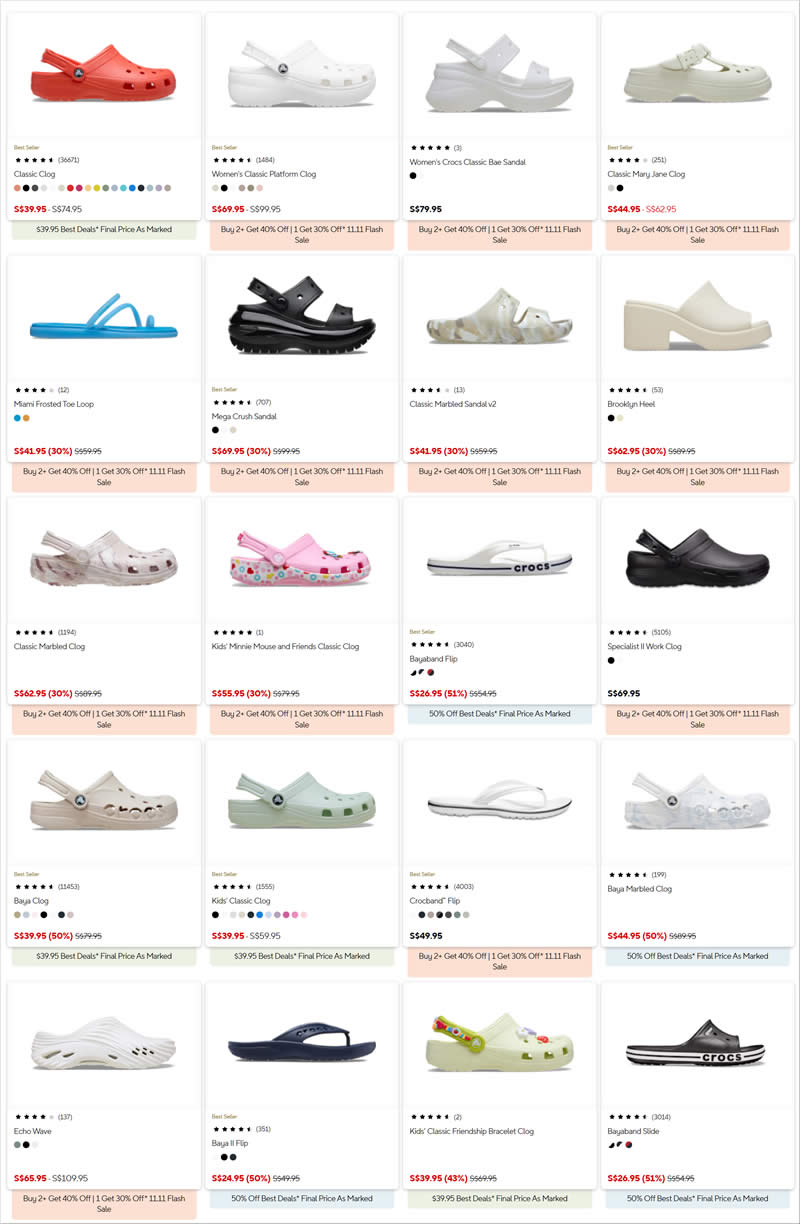Image resolution: width=800 pixels, height=1224 pixels.
Task: View the navy Baya II Flip image
Action: pos(302,1045)
